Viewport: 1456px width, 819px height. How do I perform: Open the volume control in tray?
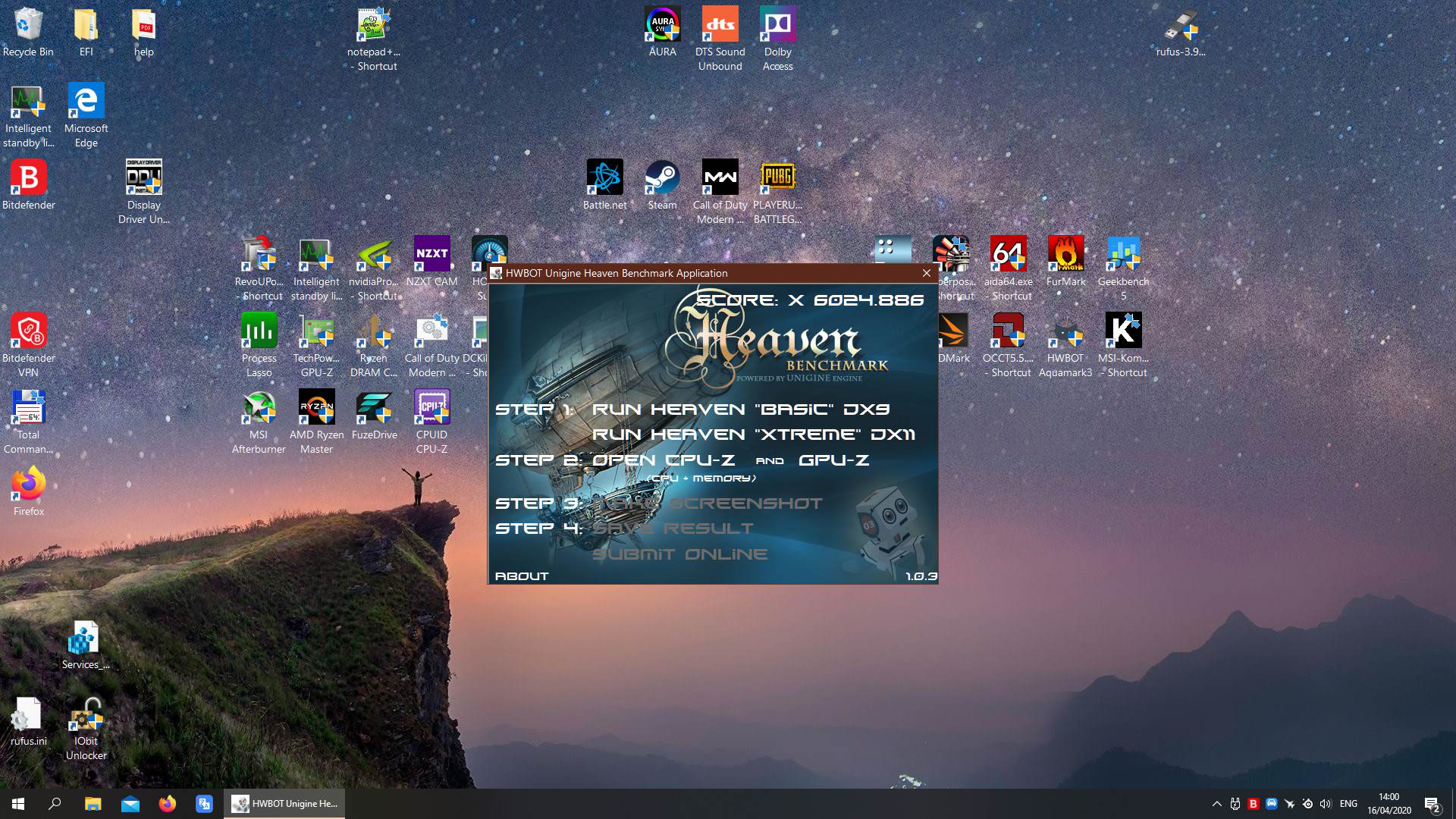coord(1326,804)
